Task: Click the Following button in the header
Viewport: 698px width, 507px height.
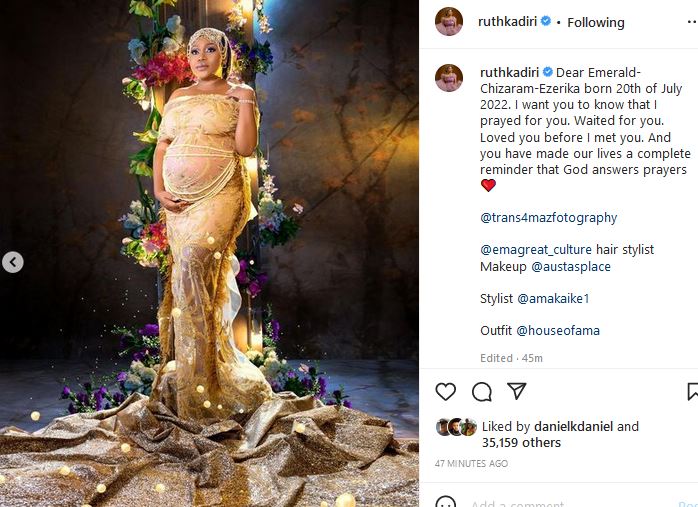Action: (x=595, y=22)
